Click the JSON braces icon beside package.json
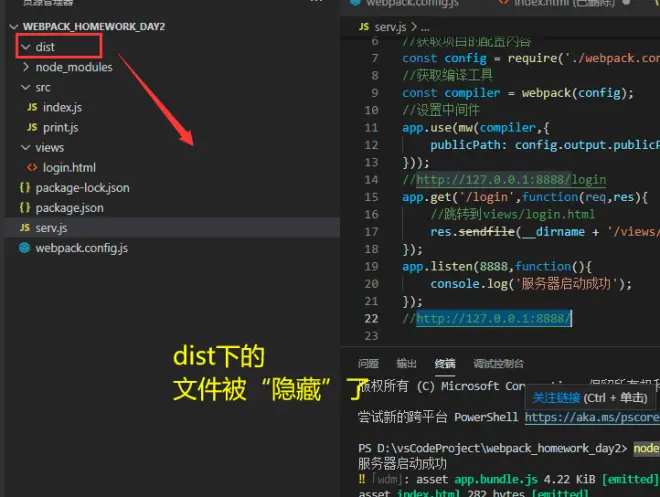 (25, 207)
